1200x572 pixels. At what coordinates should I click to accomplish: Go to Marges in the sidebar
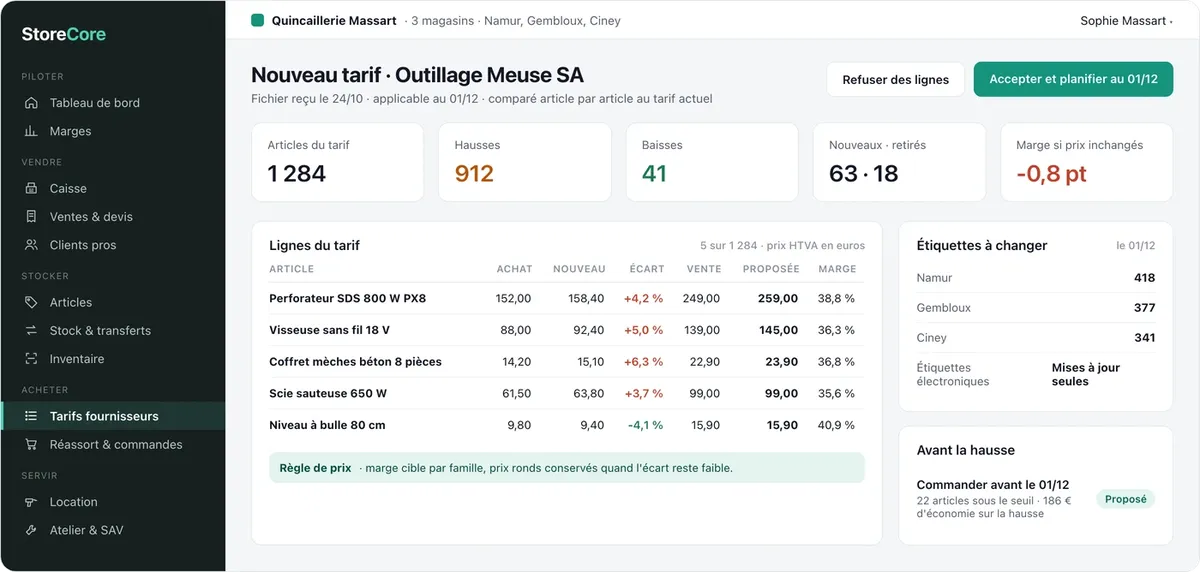(112, 131)
